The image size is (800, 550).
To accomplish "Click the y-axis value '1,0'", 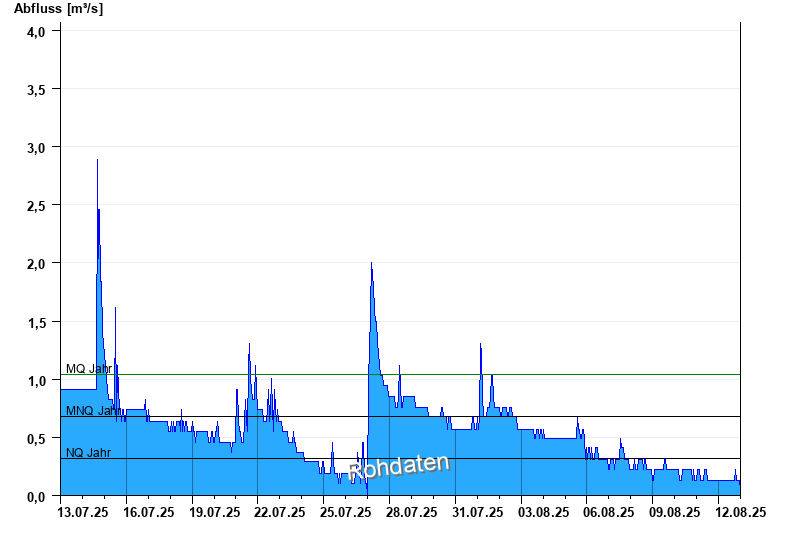I will coord(36,382).
